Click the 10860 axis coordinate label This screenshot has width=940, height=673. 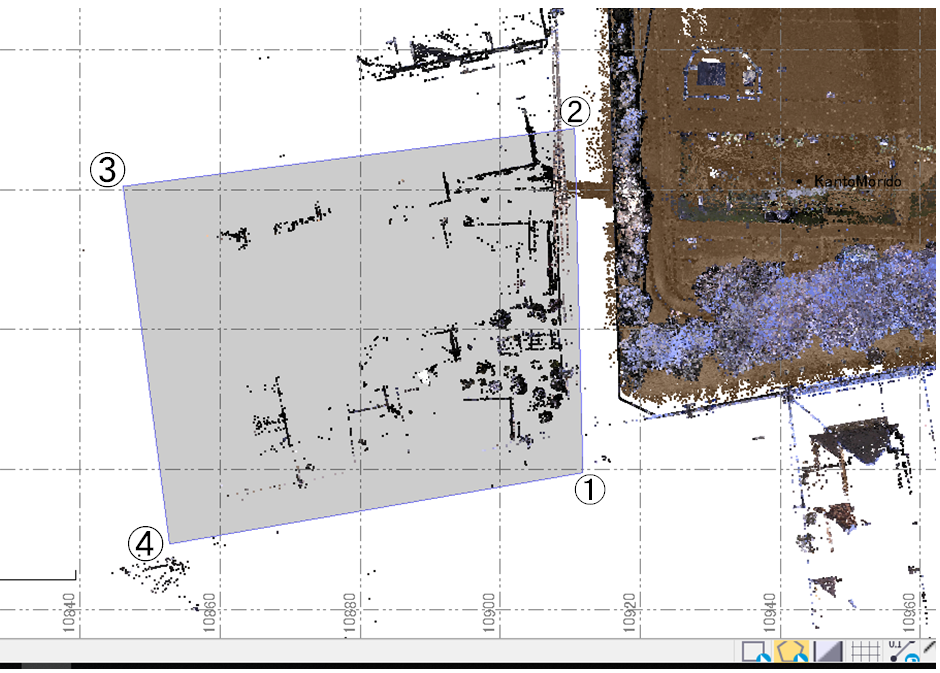coord(209,612)
